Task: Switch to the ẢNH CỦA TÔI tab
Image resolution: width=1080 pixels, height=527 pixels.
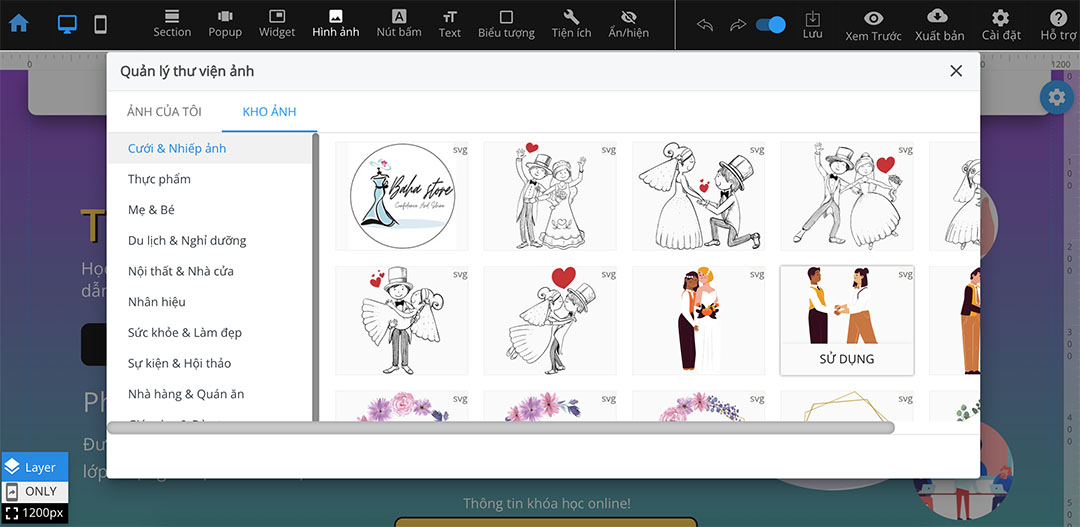Action: click(164, 112)
